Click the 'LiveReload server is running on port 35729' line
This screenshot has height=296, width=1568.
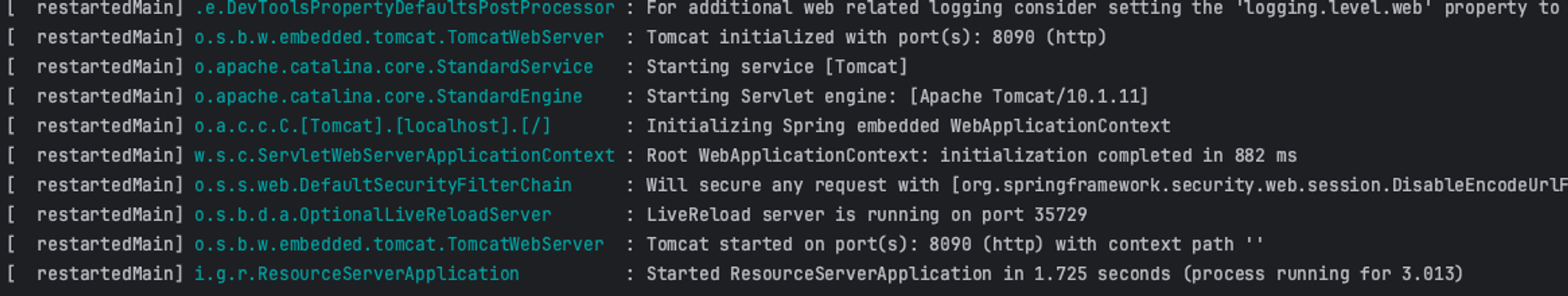pyautogui.click(x=866, y=215)
